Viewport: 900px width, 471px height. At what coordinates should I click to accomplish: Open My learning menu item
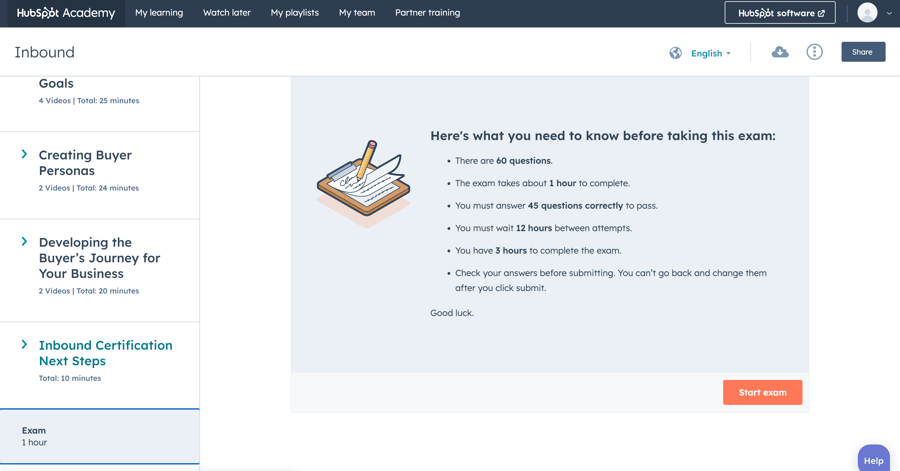159,13
